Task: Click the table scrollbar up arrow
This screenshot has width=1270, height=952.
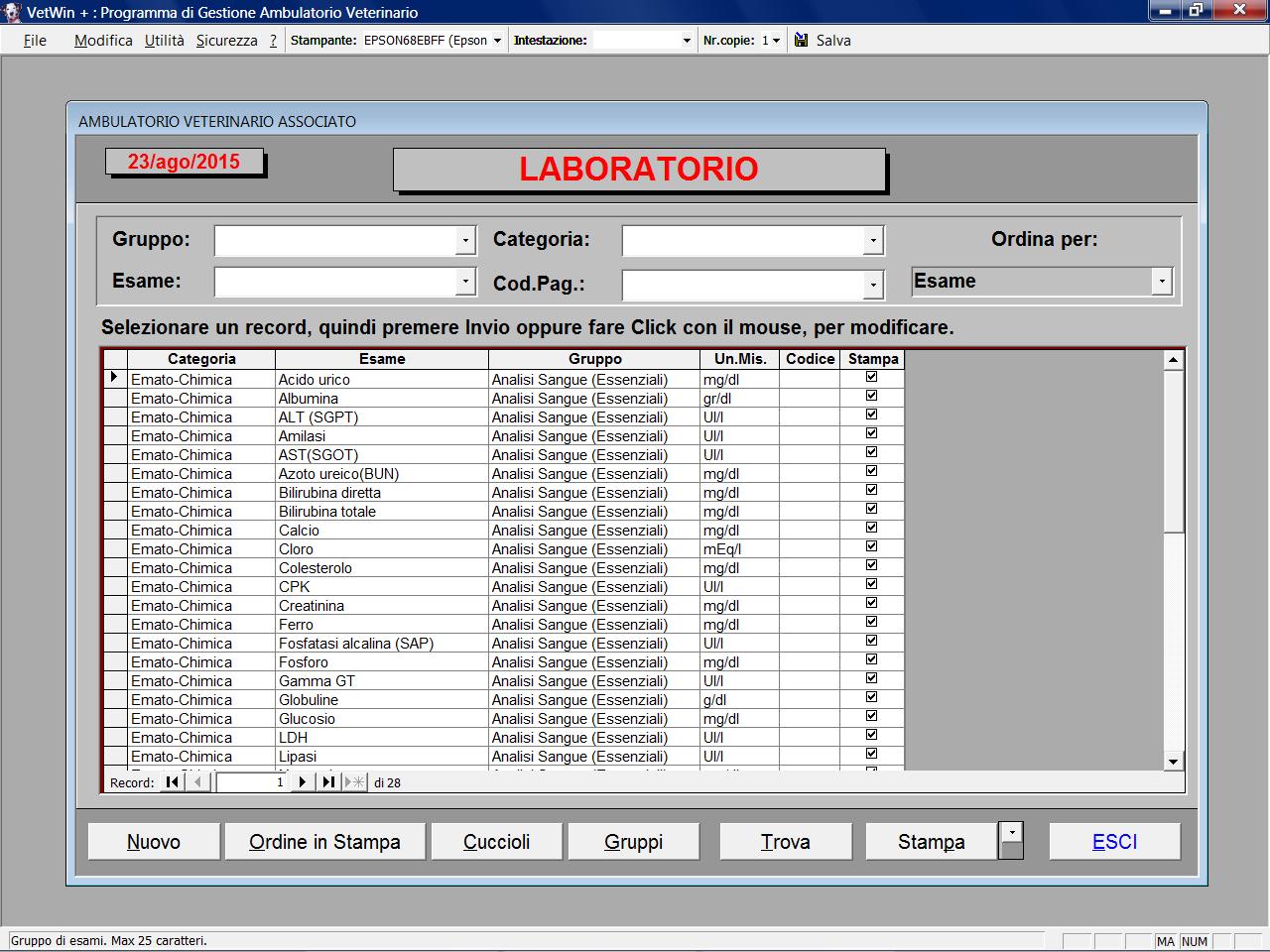Action: [x=1174, y=360]
